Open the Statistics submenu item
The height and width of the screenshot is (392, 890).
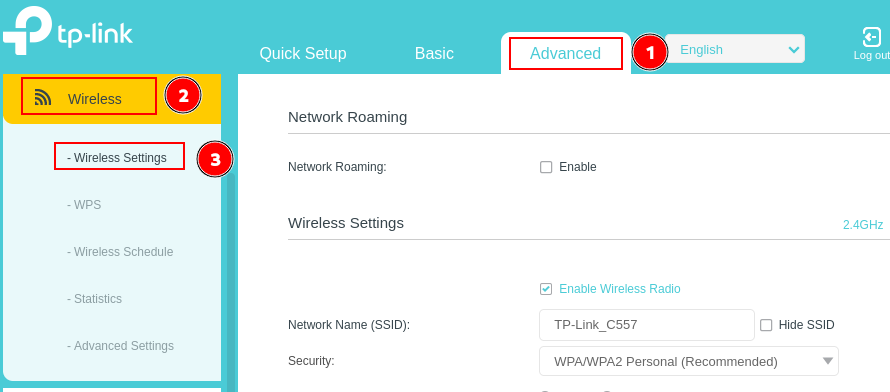94,298
